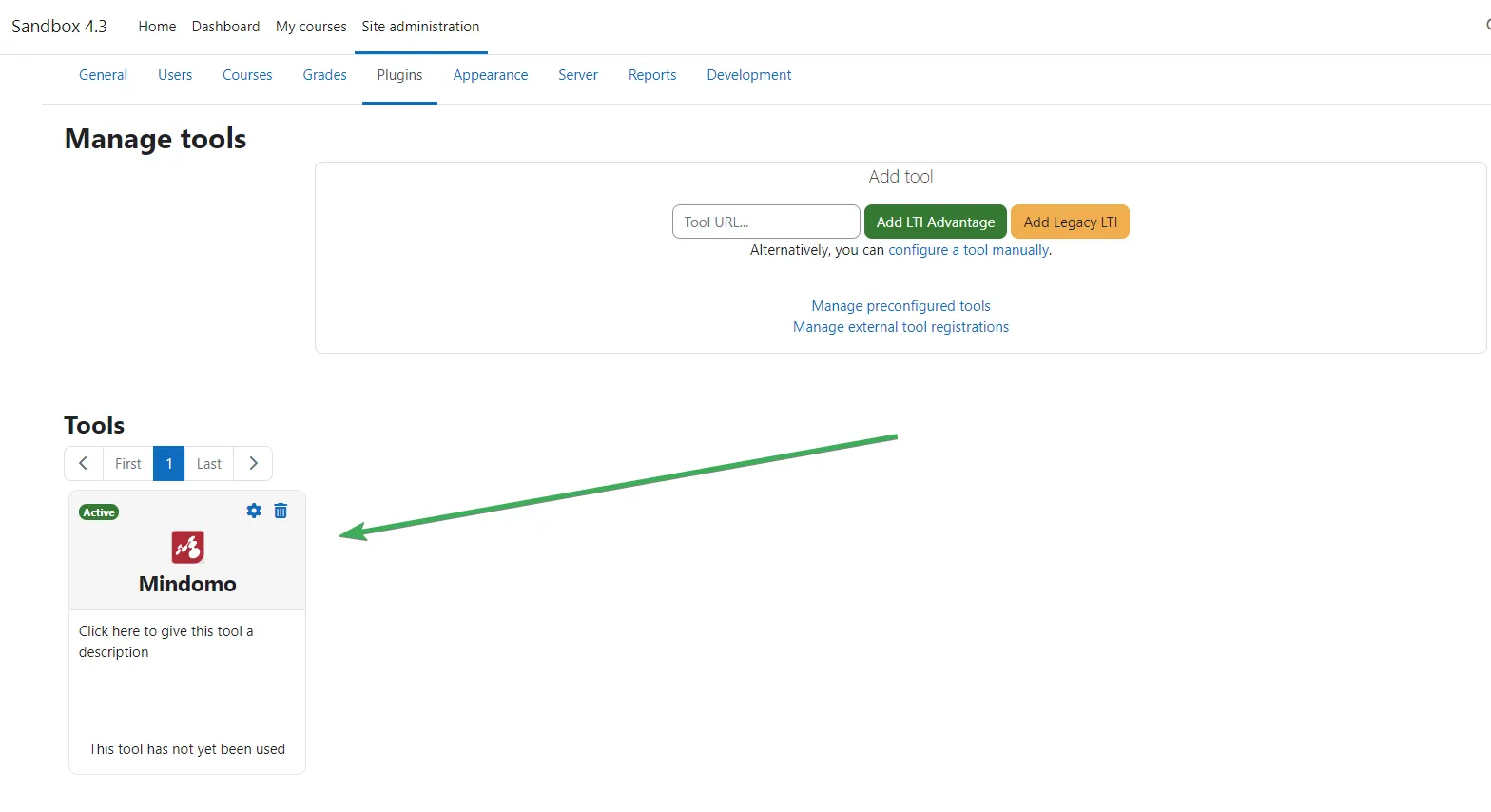Open the Plugins administration tab
Viewport: 1491px width, 812px height.
point(399,75)
